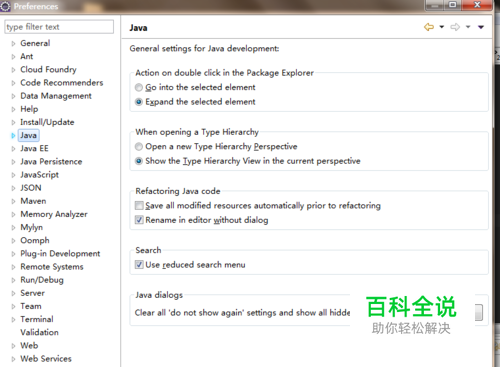The height and width of the screenshot is (367, 500).
Task: Open the preferences view menu triangle
Action: (481, 27)
